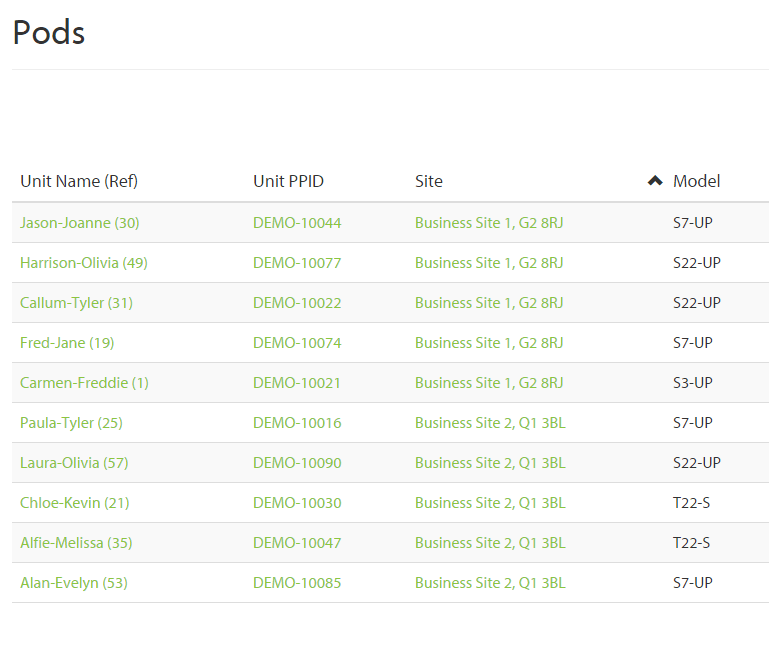The width and height of the screenshot is (769, 650).
Task: Sort by Site column header
Action: coord(429,182)
